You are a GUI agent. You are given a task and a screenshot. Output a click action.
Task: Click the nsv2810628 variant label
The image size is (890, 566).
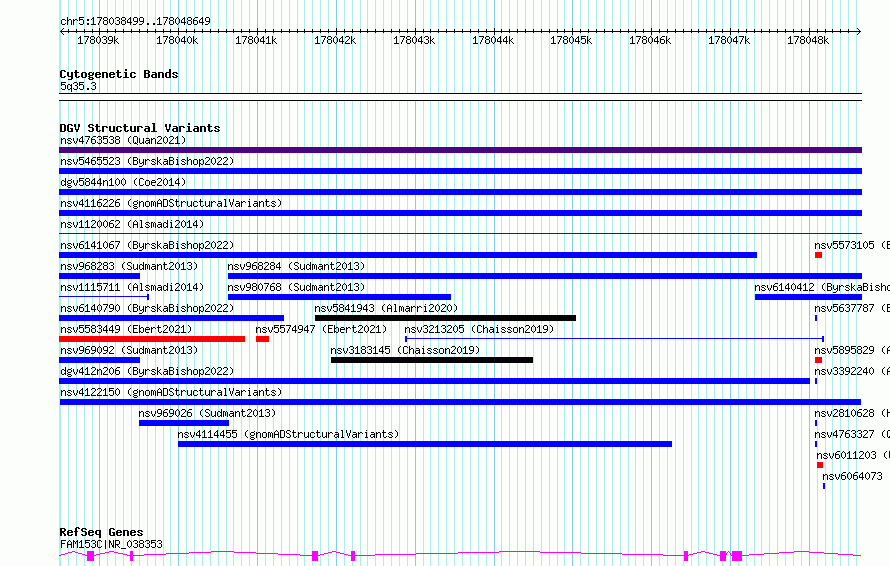[852, 413]
